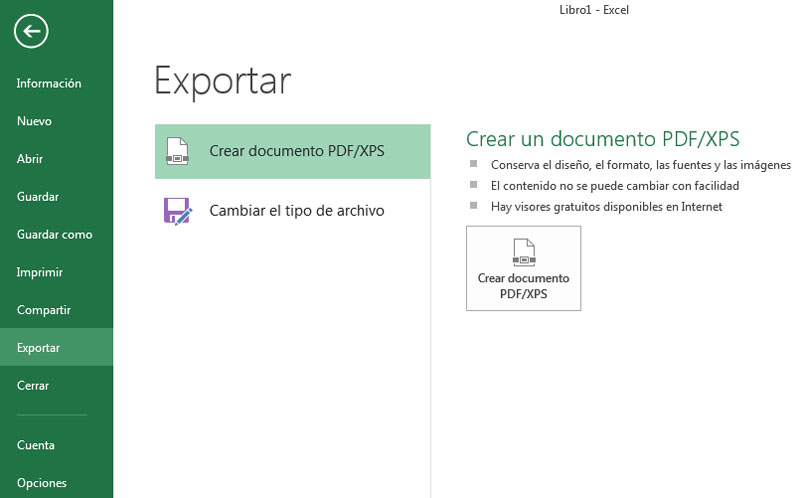Screen dimensions: 800x498
Task: Select Guardar como in the sidebar
Action: click(55, 234)
